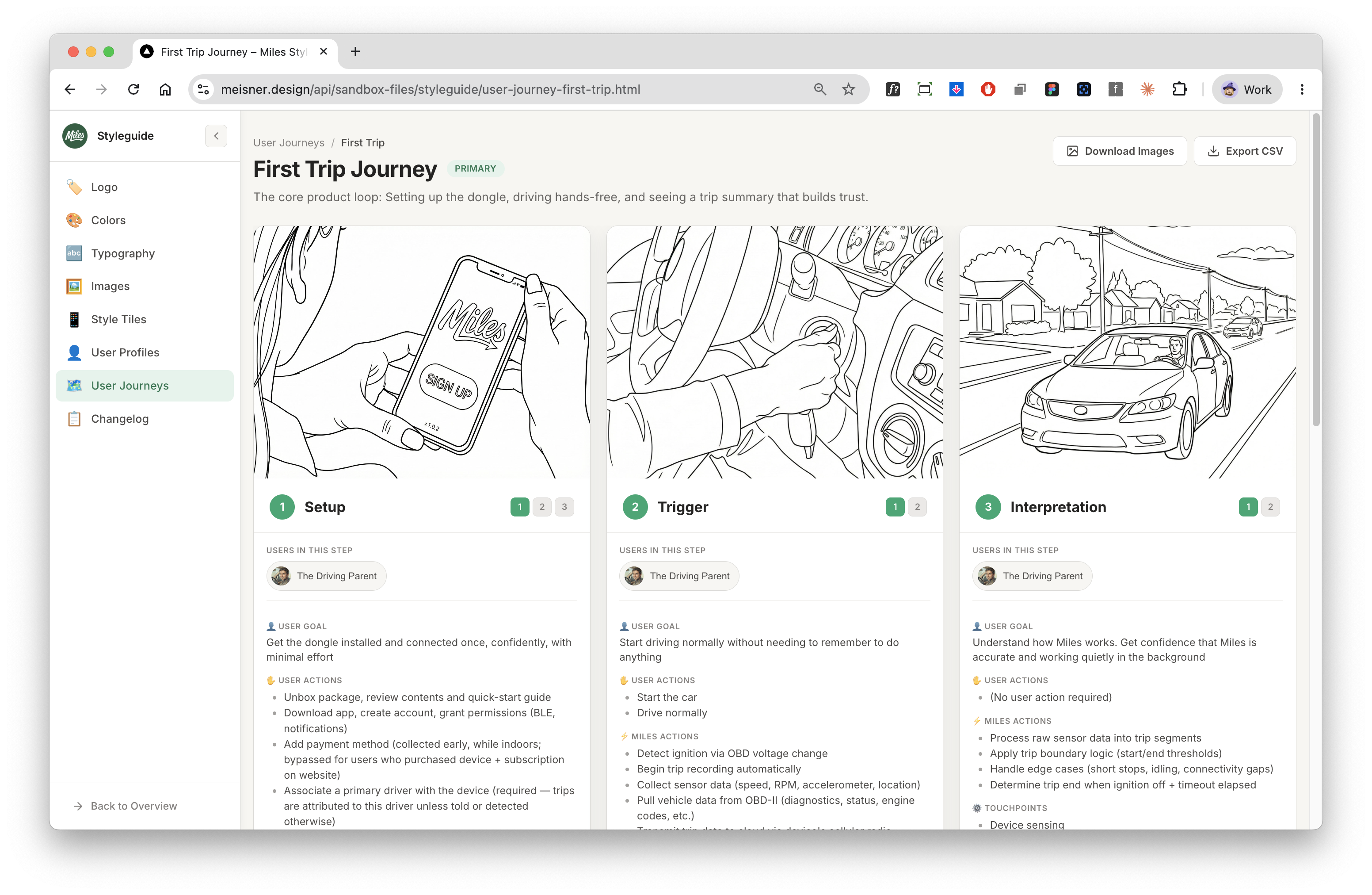The width and height of the screenshot is (1372, 895).
Task: Click "Apply trip boundary logic" list item
Action: (1105, 753)
